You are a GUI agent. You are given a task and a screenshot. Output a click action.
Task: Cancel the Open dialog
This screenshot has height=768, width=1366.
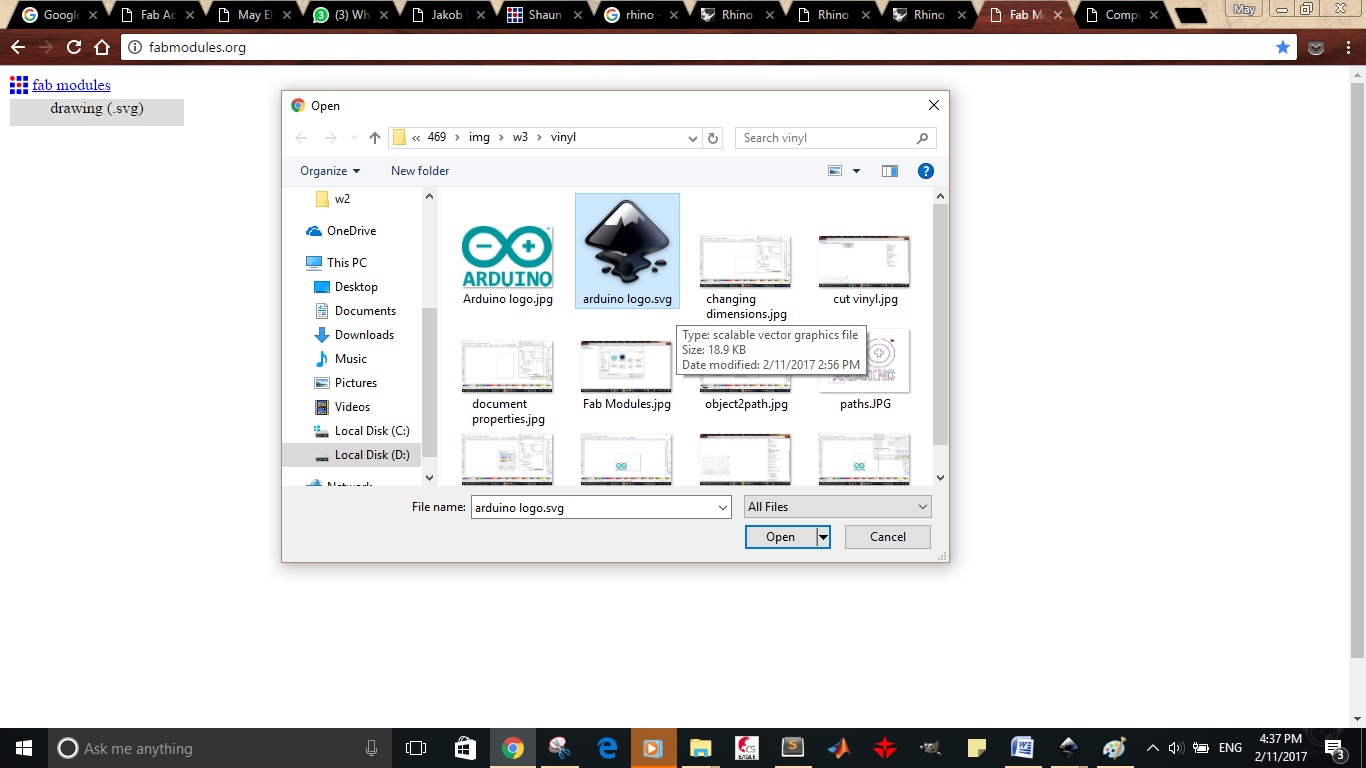888,537
